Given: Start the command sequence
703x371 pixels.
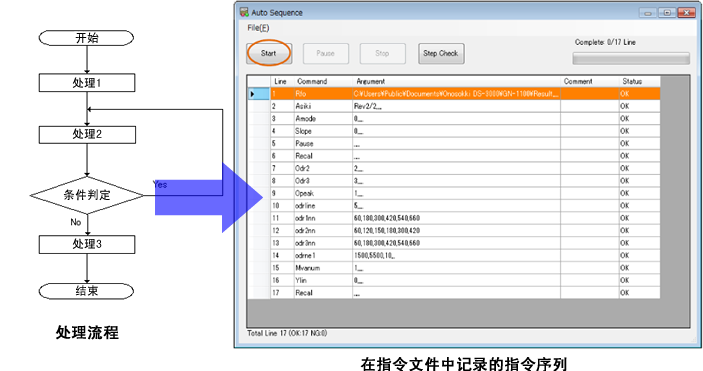Looking at the screenshot, I should pos(269,53).
